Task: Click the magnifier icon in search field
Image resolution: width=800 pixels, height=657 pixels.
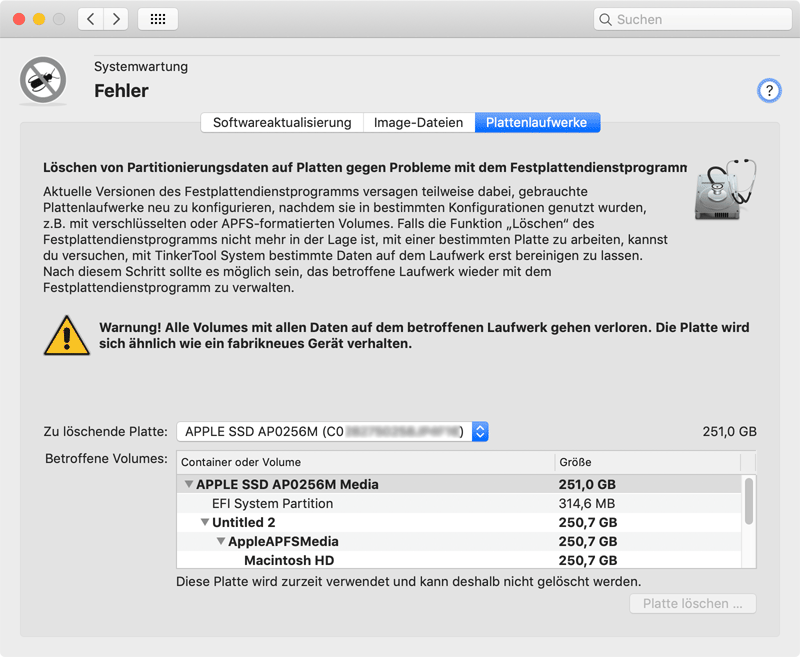Action: (605, 19)
